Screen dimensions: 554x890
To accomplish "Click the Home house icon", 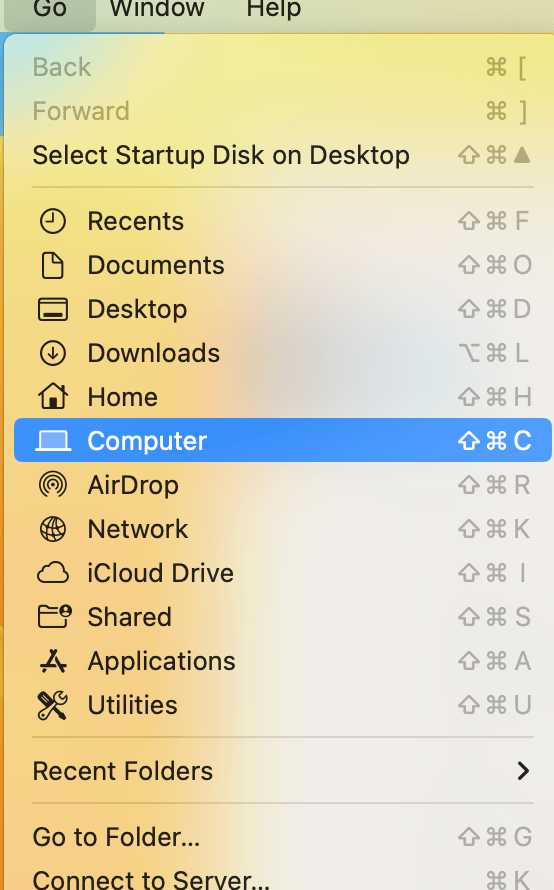I will click(x=53, y=396).
